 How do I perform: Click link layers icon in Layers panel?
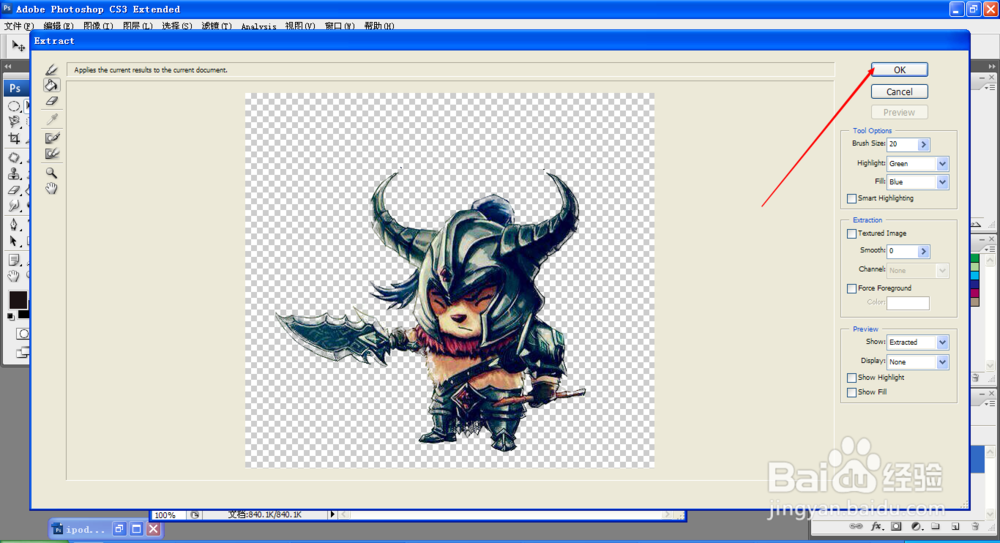coord(857,527)
